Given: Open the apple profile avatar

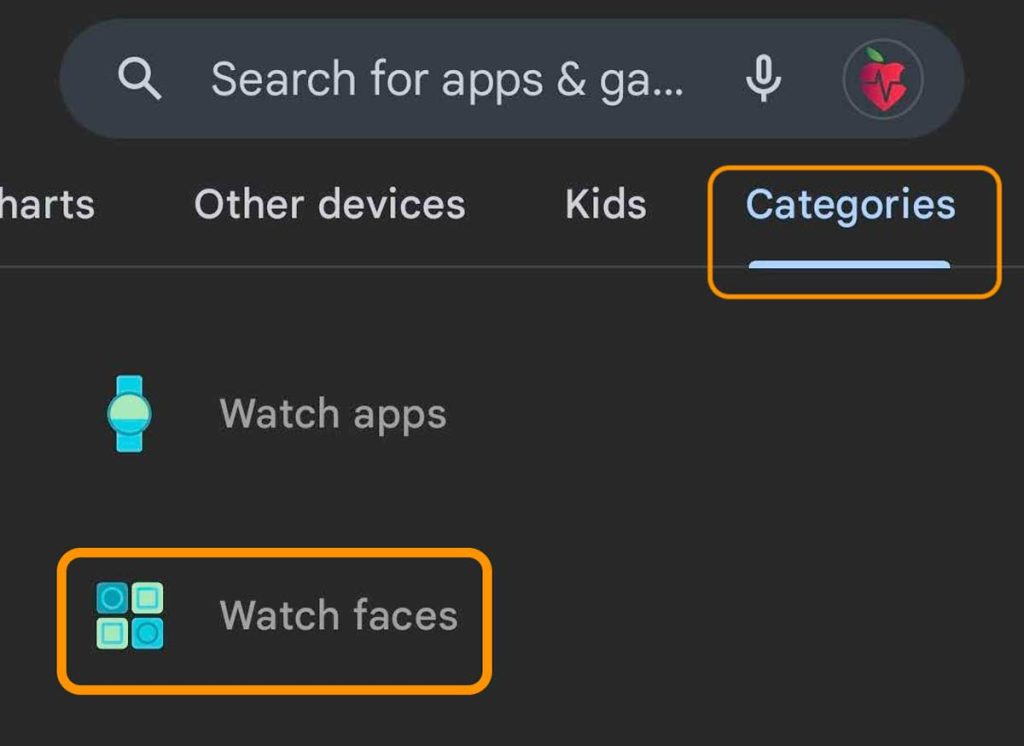Looking at the screenshot, I should pos(882,80).
